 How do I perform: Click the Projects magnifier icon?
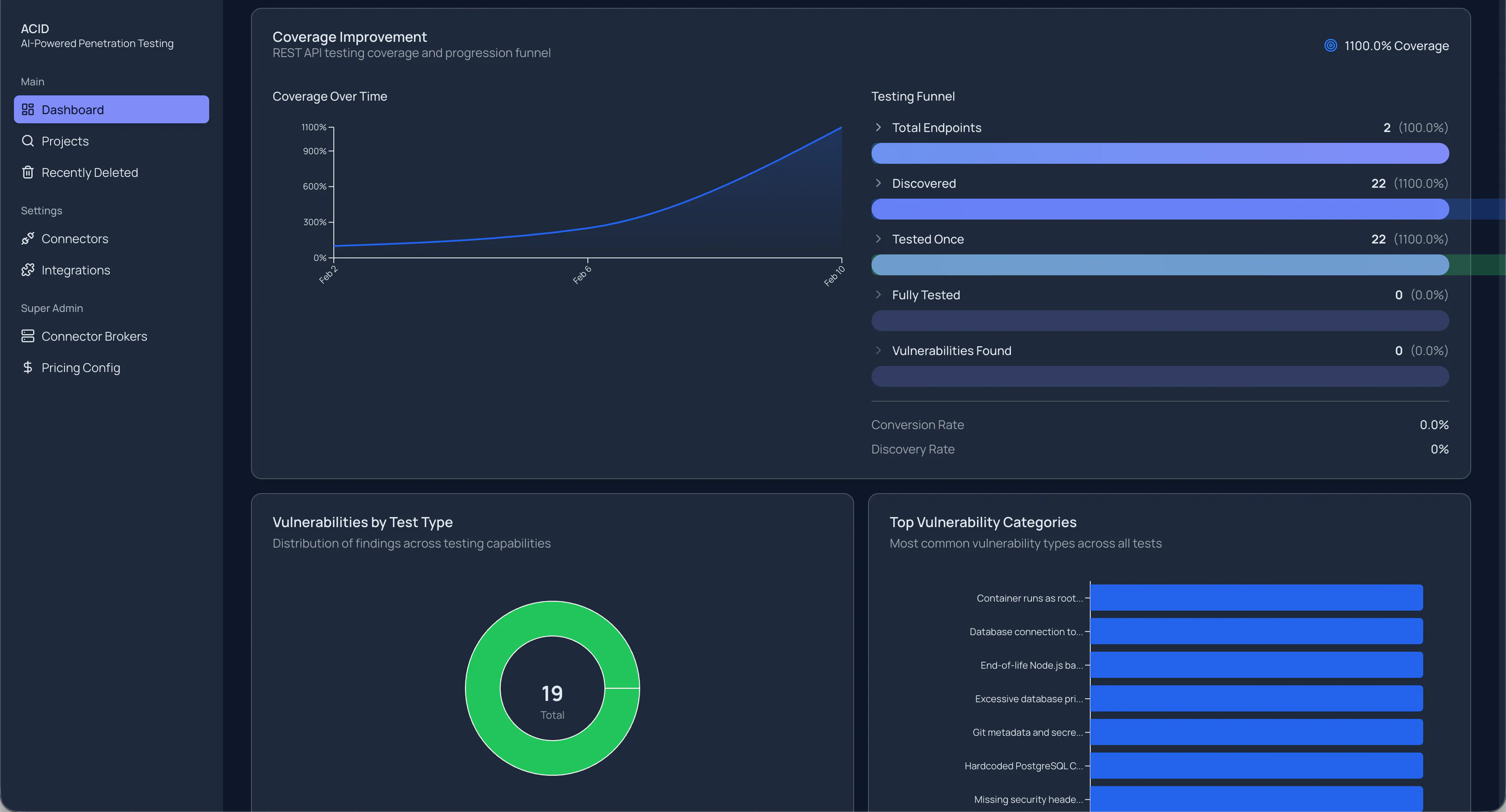point(27,141)
